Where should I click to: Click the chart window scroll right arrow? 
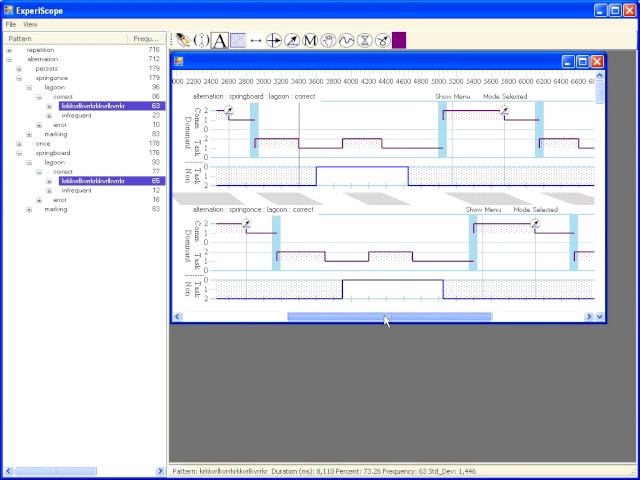point(589,316)
